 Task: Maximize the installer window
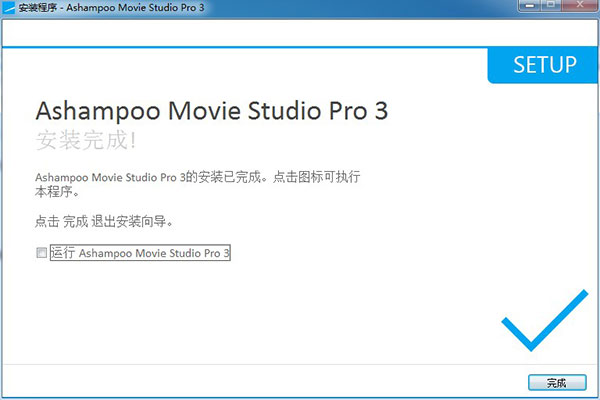click(x=553, y=8)
